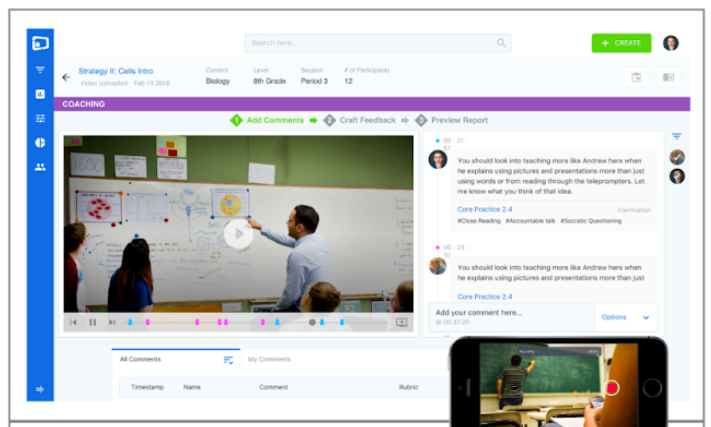
Task: Click the app logo in the sidebar
Action: coord(40,43)
